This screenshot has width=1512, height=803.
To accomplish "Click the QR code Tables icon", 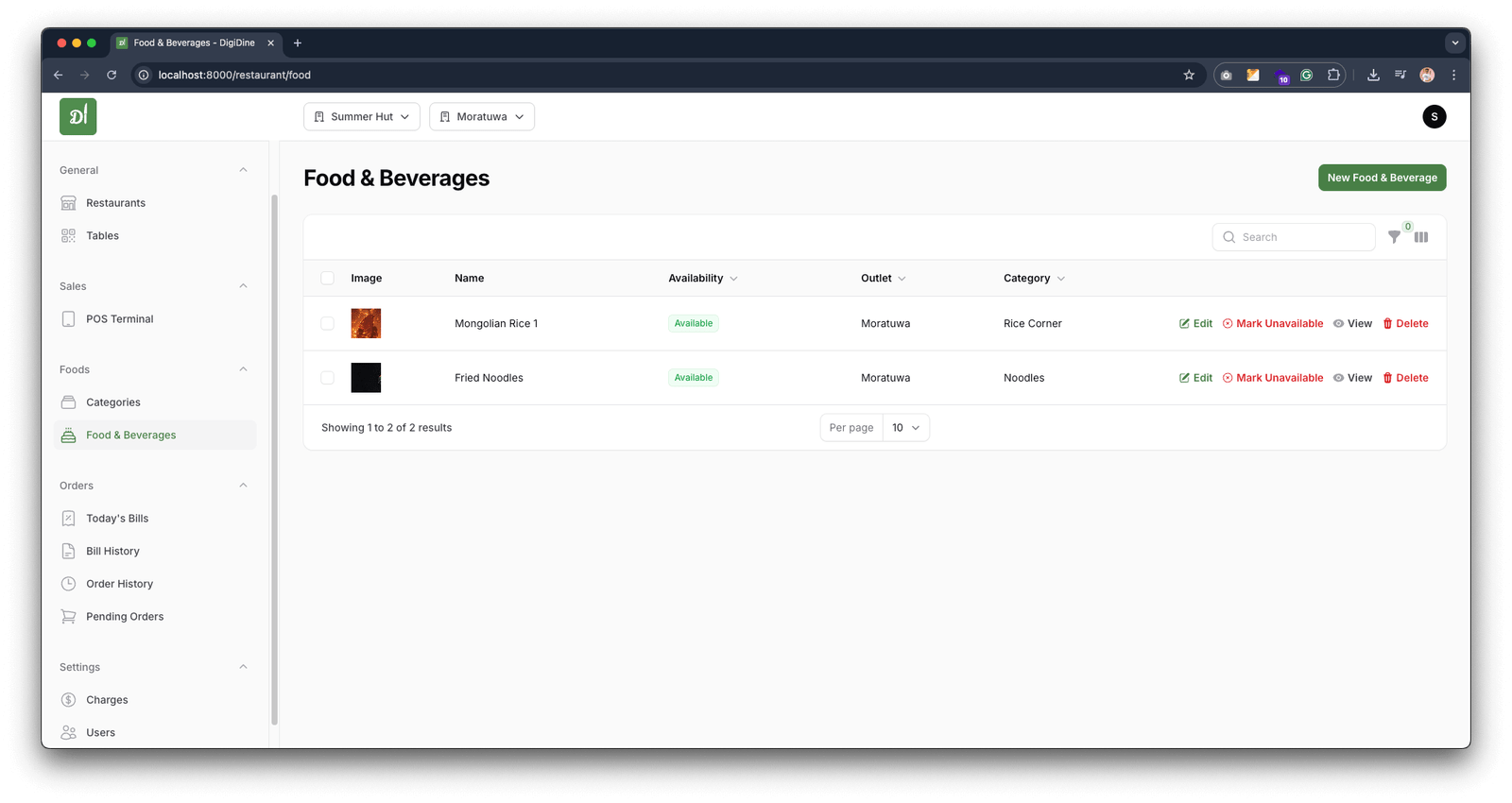I will point(68,236).
